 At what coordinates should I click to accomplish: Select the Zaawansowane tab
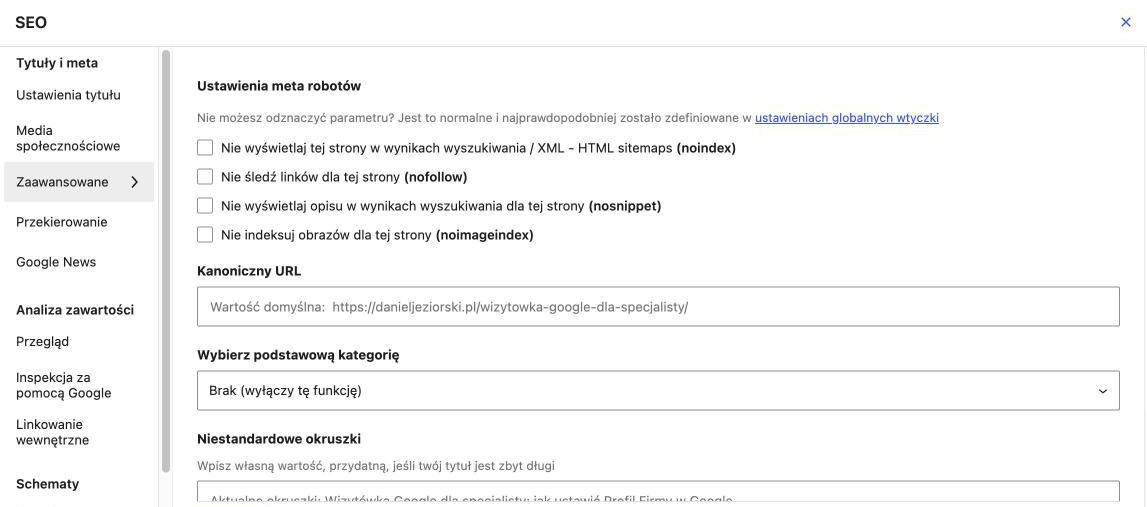(x=79, y=182)
